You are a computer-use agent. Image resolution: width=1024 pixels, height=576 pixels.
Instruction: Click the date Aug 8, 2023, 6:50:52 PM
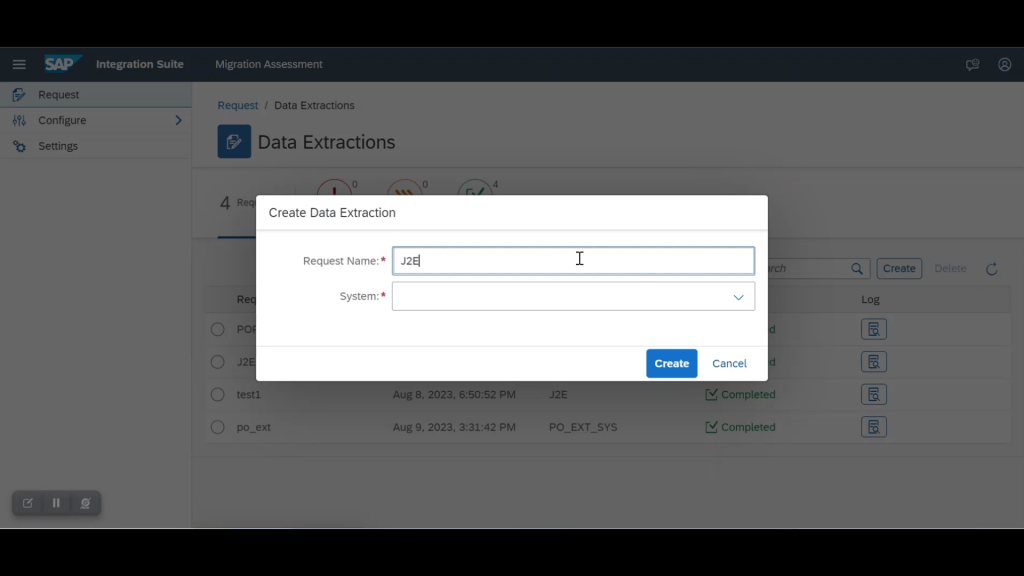coord(454,394)
